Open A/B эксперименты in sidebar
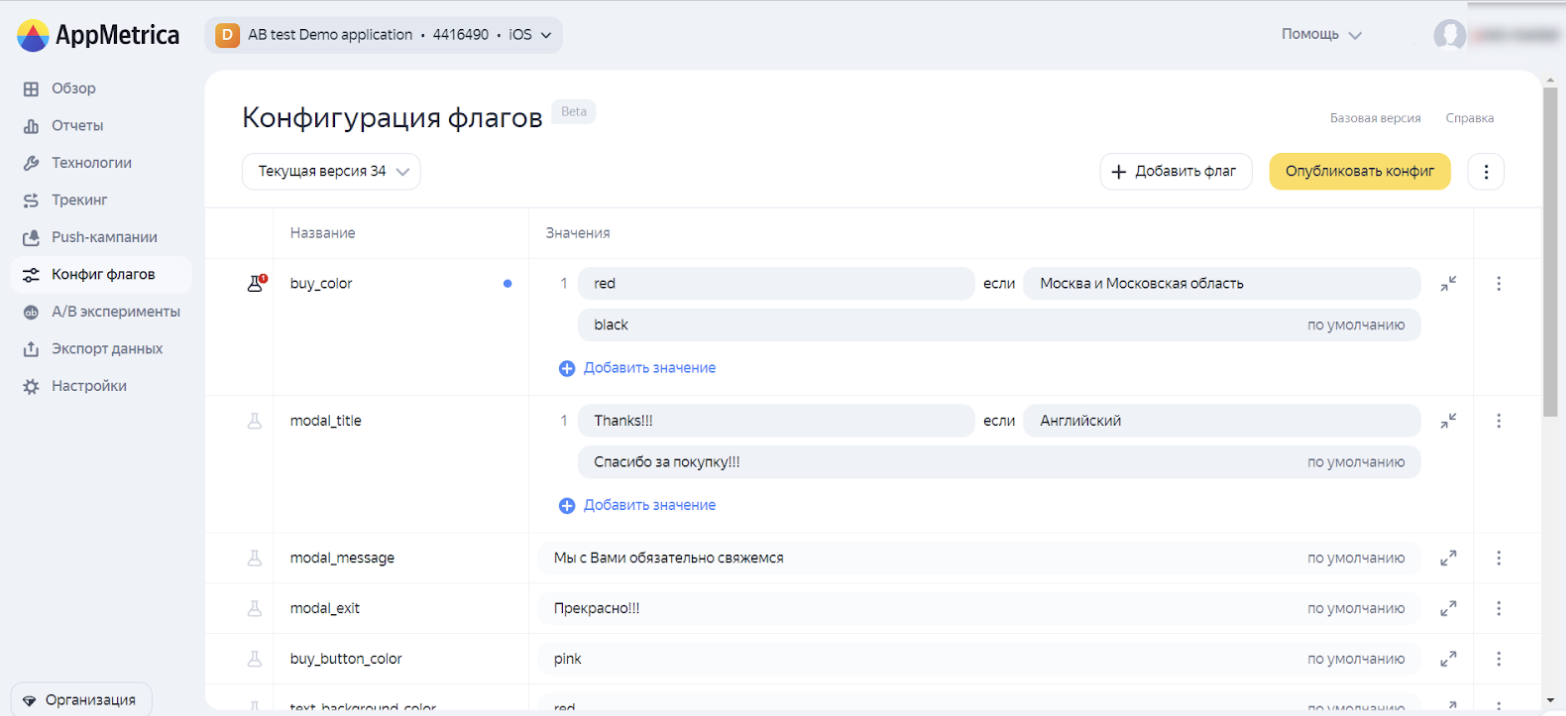Image resolution: width=1566 pixels, height=716 pixels. coord(115,312)
